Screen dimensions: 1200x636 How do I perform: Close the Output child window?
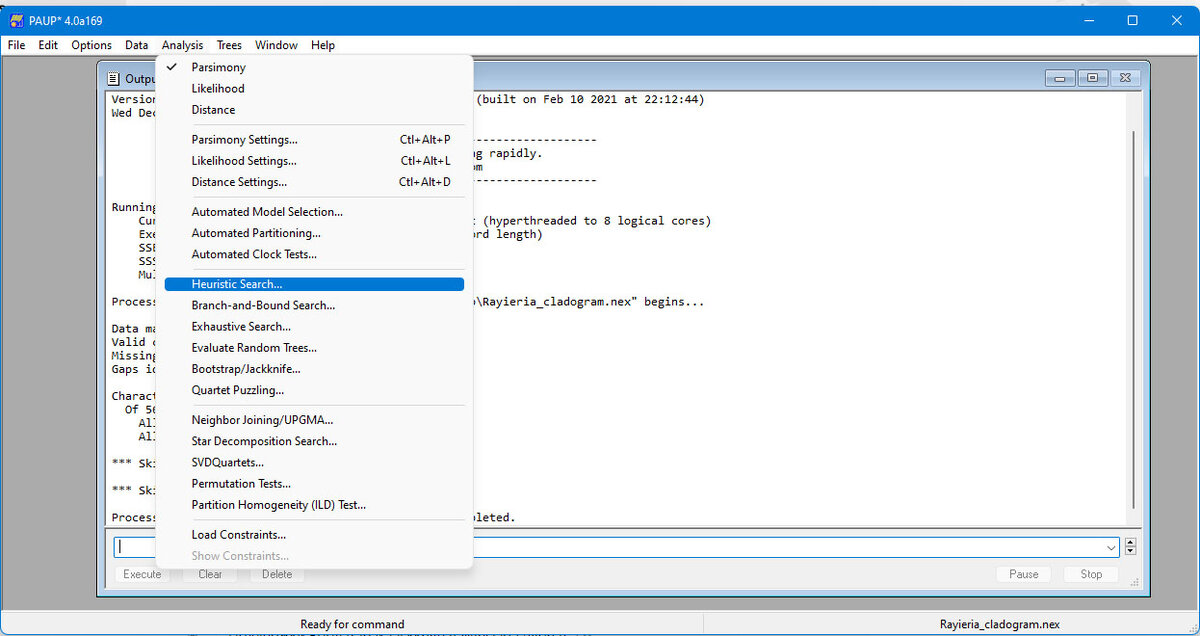point(1125,78)
